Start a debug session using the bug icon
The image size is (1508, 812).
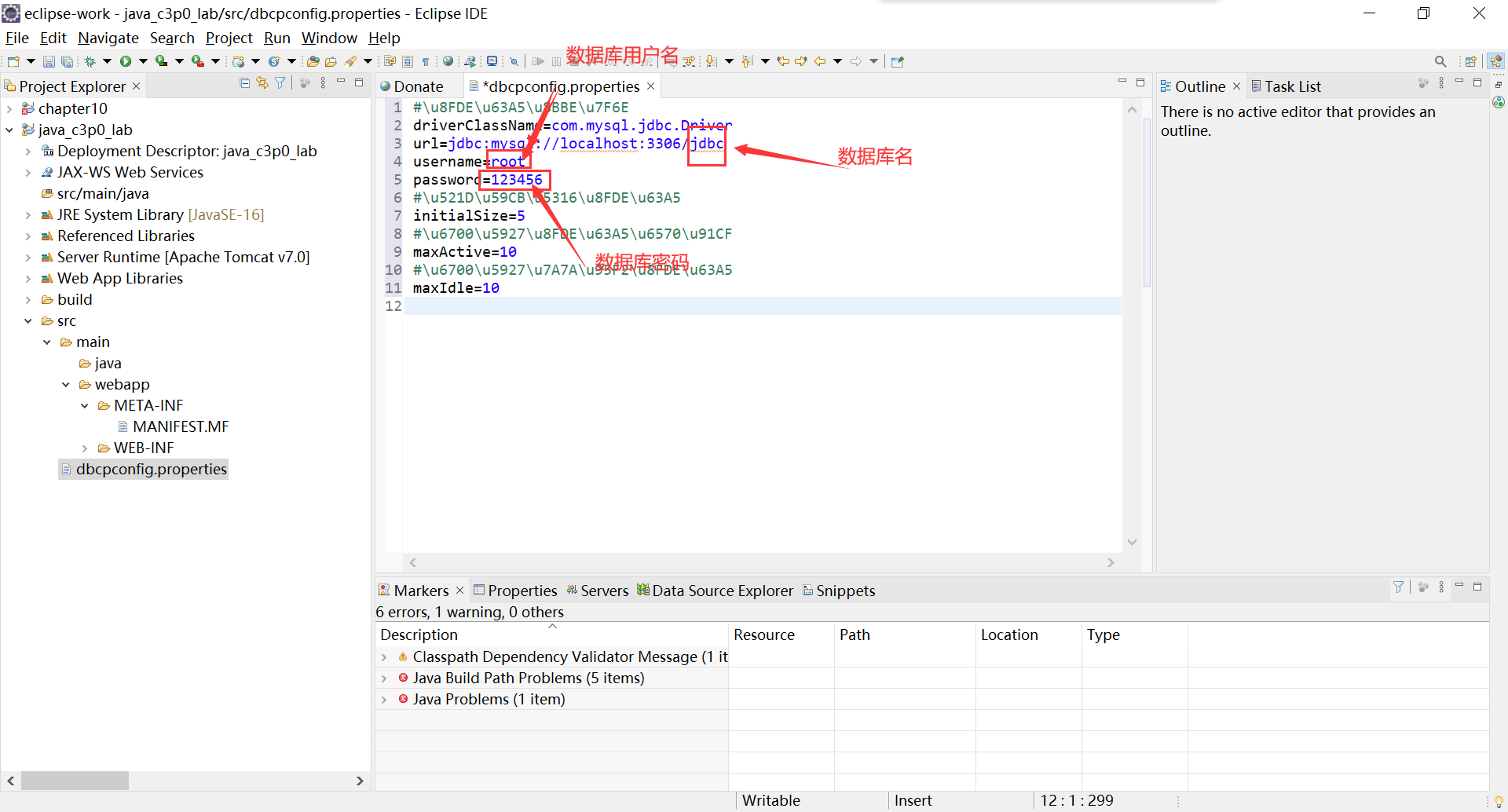tap(90, 60)
